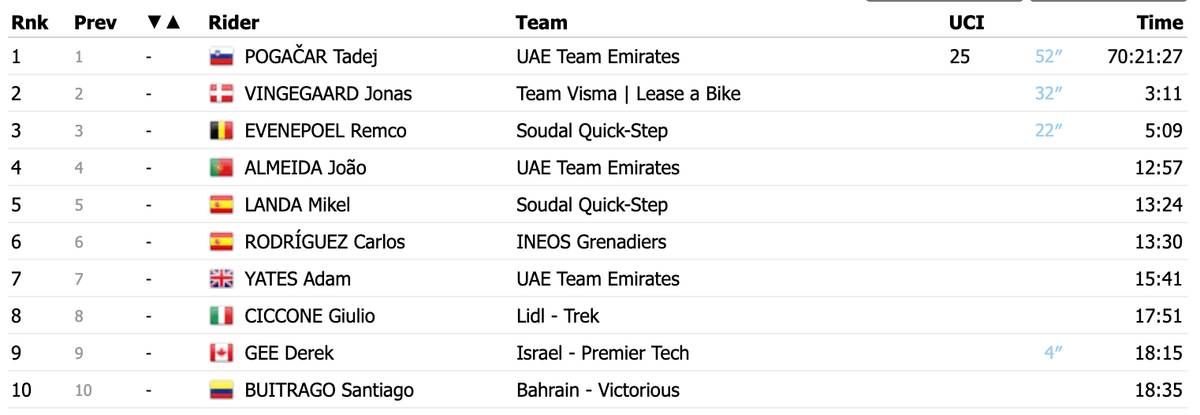Screen dimensions: 1200x415
Task: Click the Canadian flag beside Gee Derek
Action: pyautogui.click(x=220, y=353)
